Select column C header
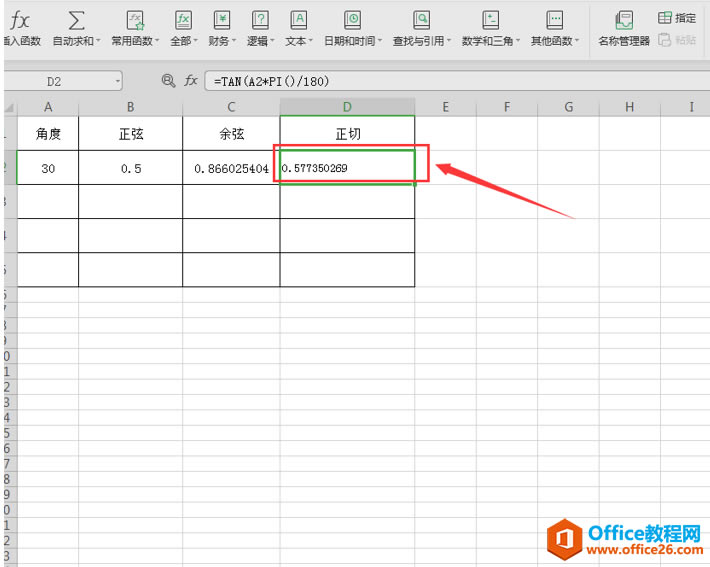This screenshot has width=710, height=567. coord(231,107)
